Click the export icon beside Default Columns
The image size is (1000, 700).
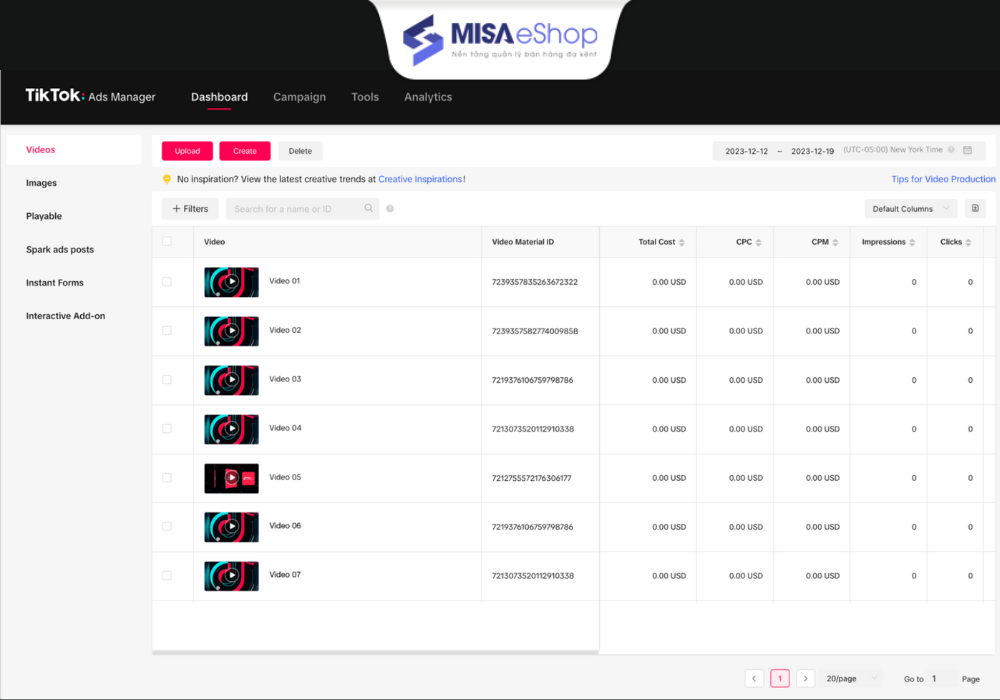tap(975, 208)
